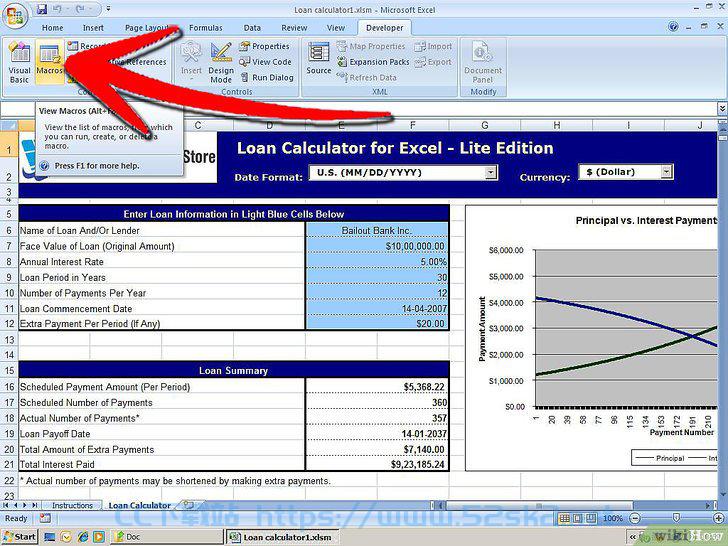Open the Data ribbon tab
Viewport: 728px width, 546px height.
(252, 28)
